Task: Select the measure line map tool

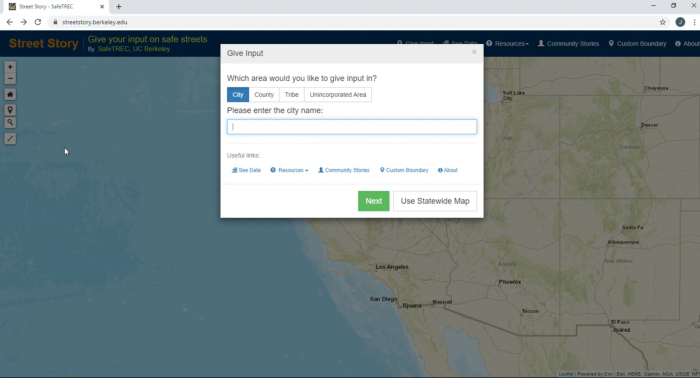Action: [10, 139]
